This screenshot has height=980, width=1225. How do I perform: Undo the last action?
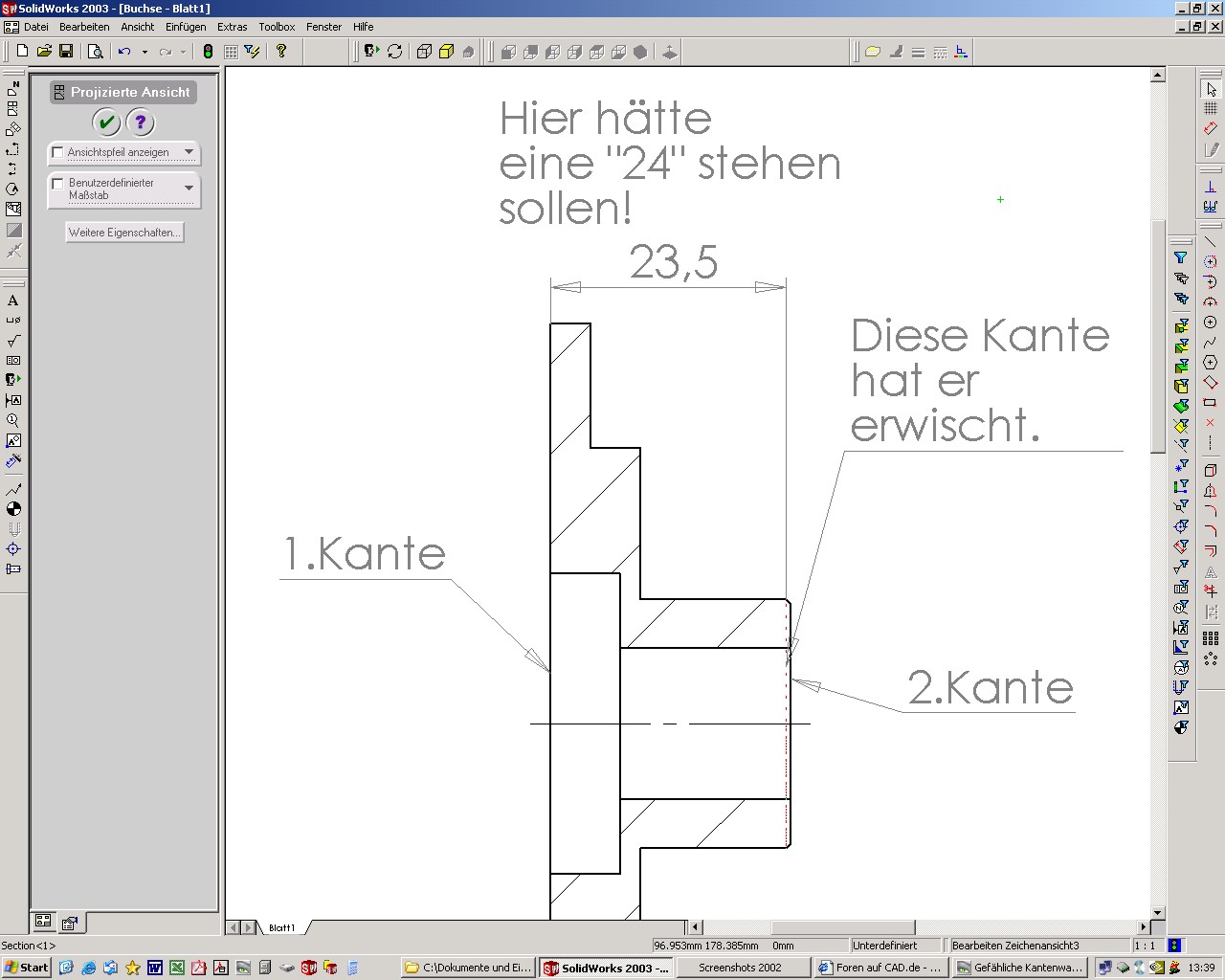pos(124,52)
